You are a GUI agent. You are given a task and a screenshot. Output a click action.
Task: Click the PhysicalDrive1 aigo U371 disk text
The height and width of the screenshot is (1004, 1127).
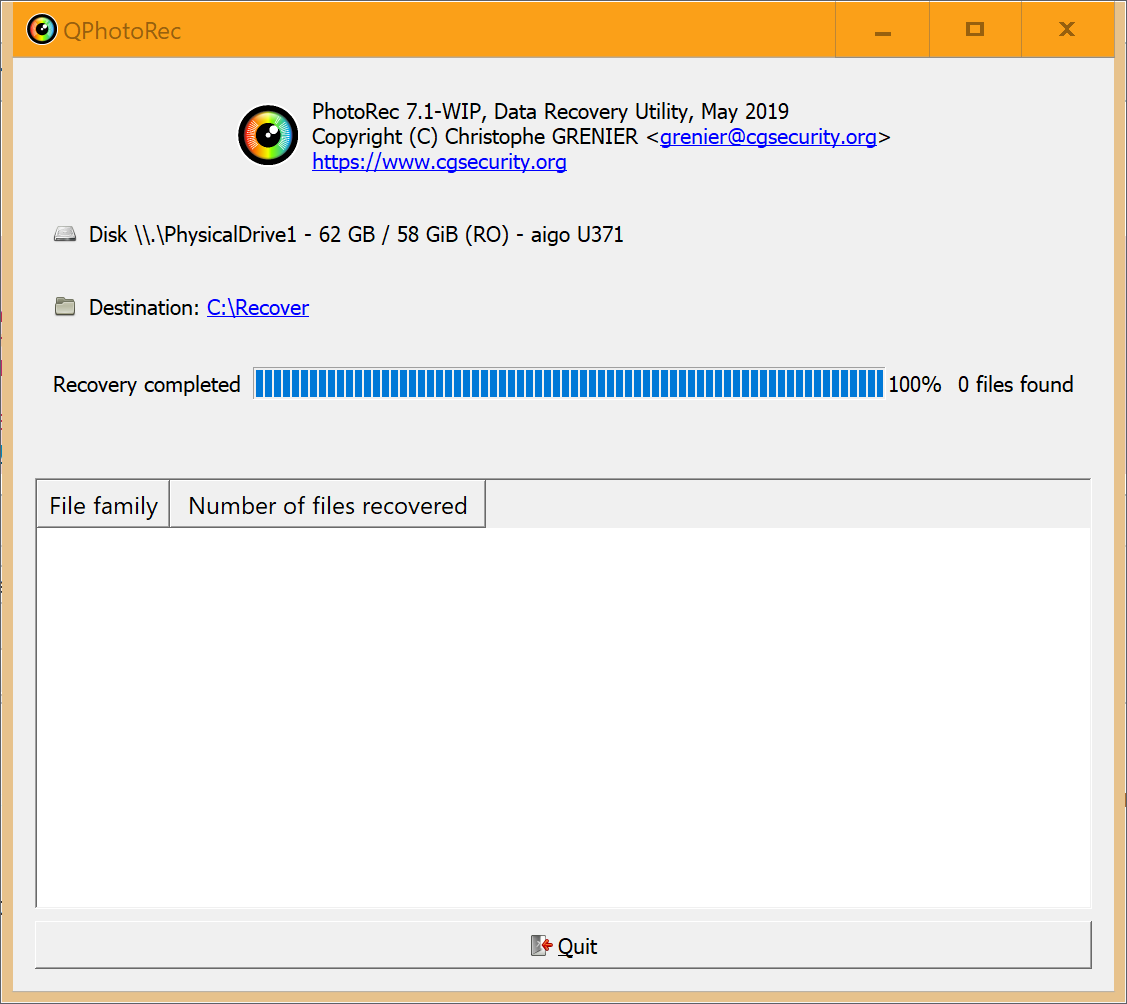click(x=356, y=235)
